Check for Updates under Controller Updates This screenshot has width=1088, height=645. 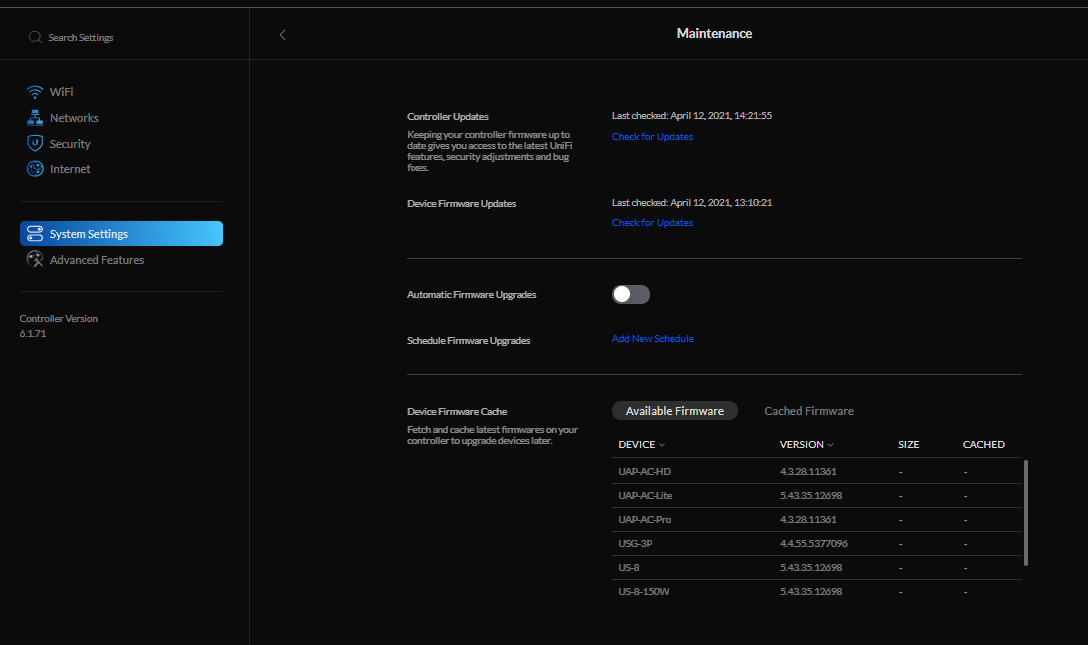pyautogui.click(x=652, y=137)
